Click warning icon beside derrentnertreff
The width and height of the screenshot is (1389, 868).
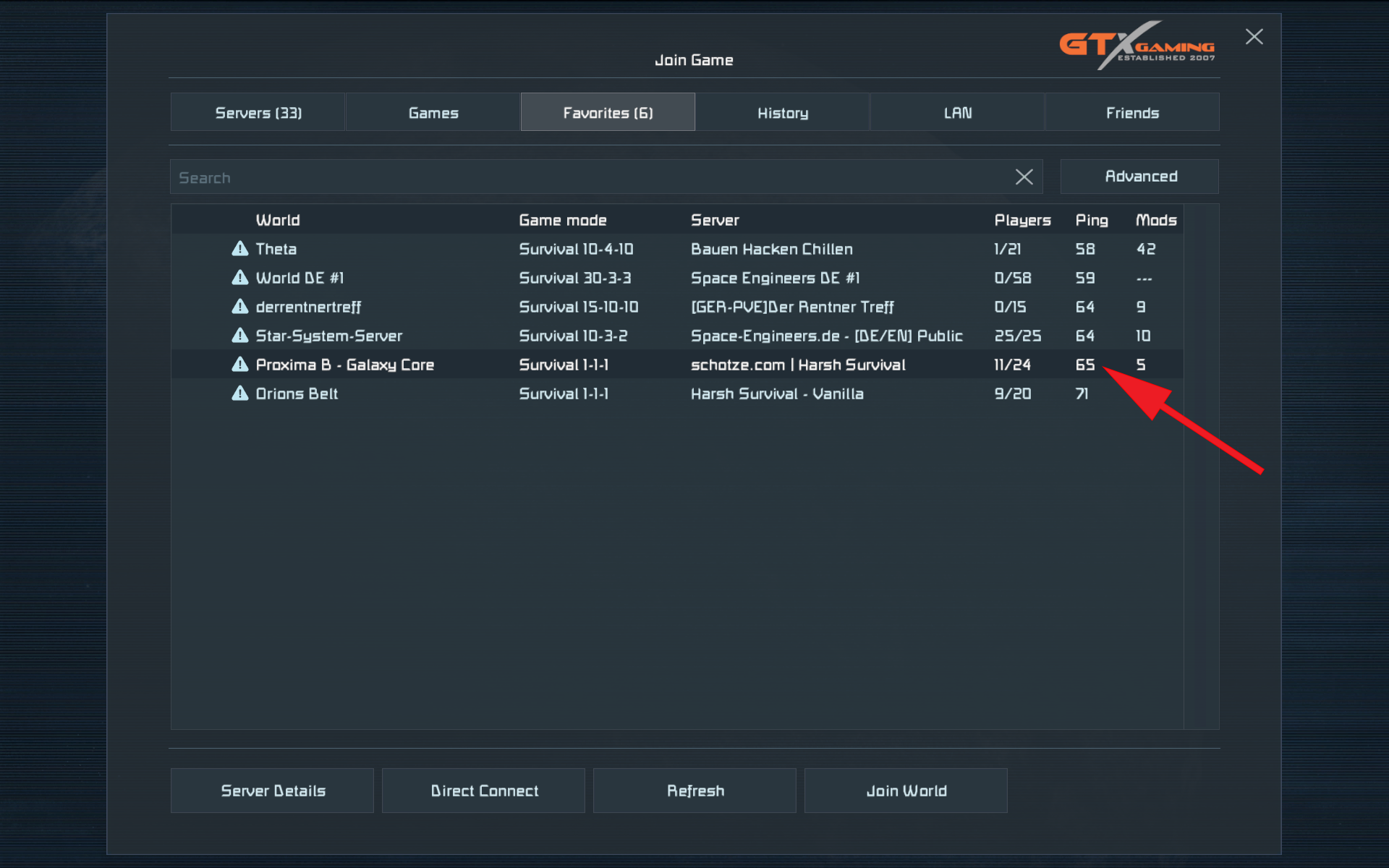coord(239,307)
